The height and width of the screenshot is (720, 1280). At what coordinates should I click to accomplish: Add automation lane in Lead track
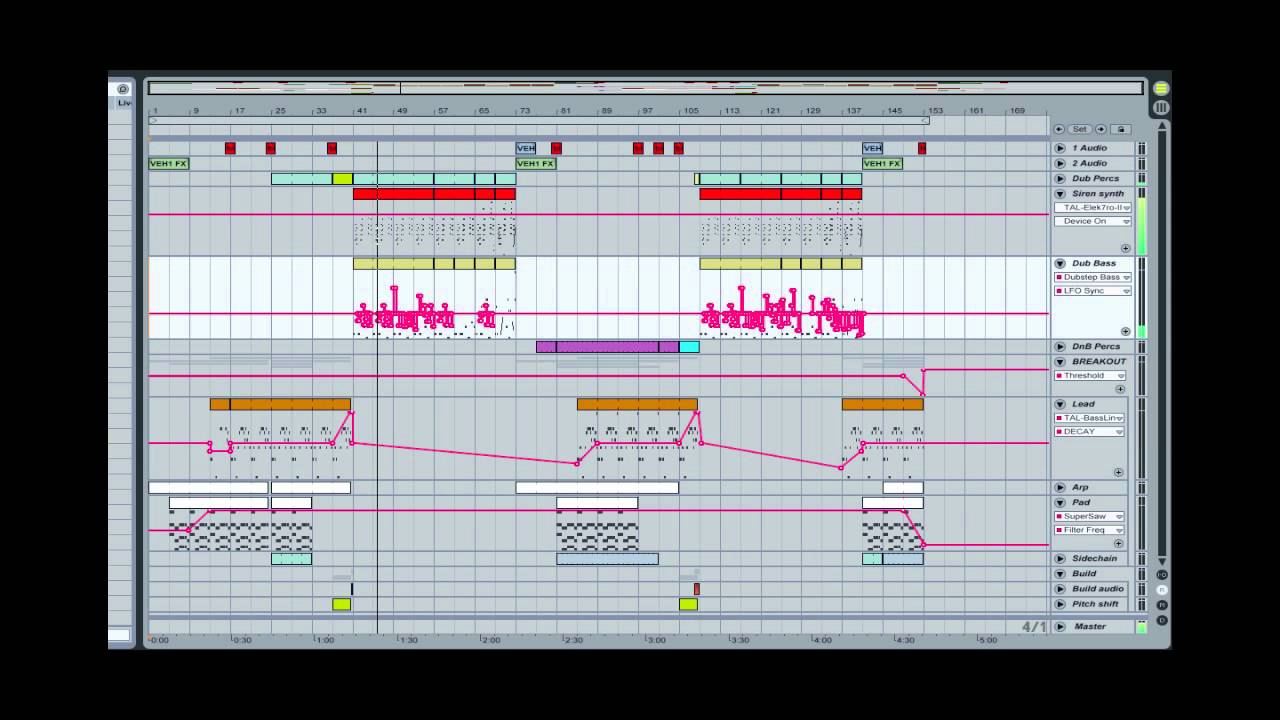click(x=1118, y=472)
